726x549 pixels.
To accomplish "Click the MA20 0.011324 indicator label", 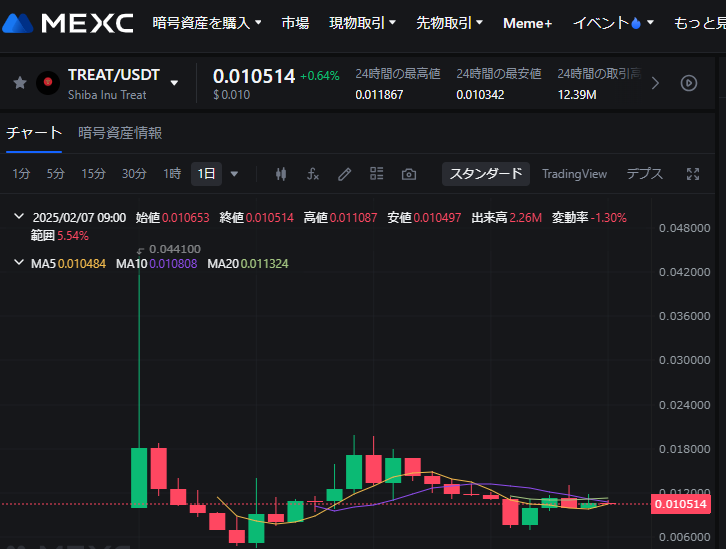I will tap(248, 264).
